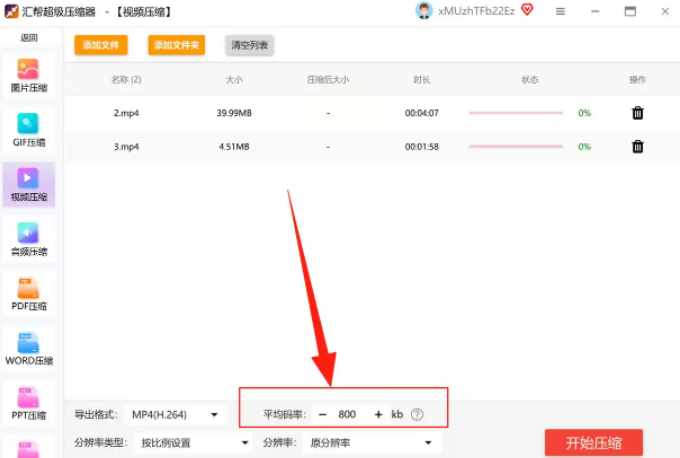
Task: Delete the 2.mp4 row with trash icon
Action: click(x=638, y=113)
